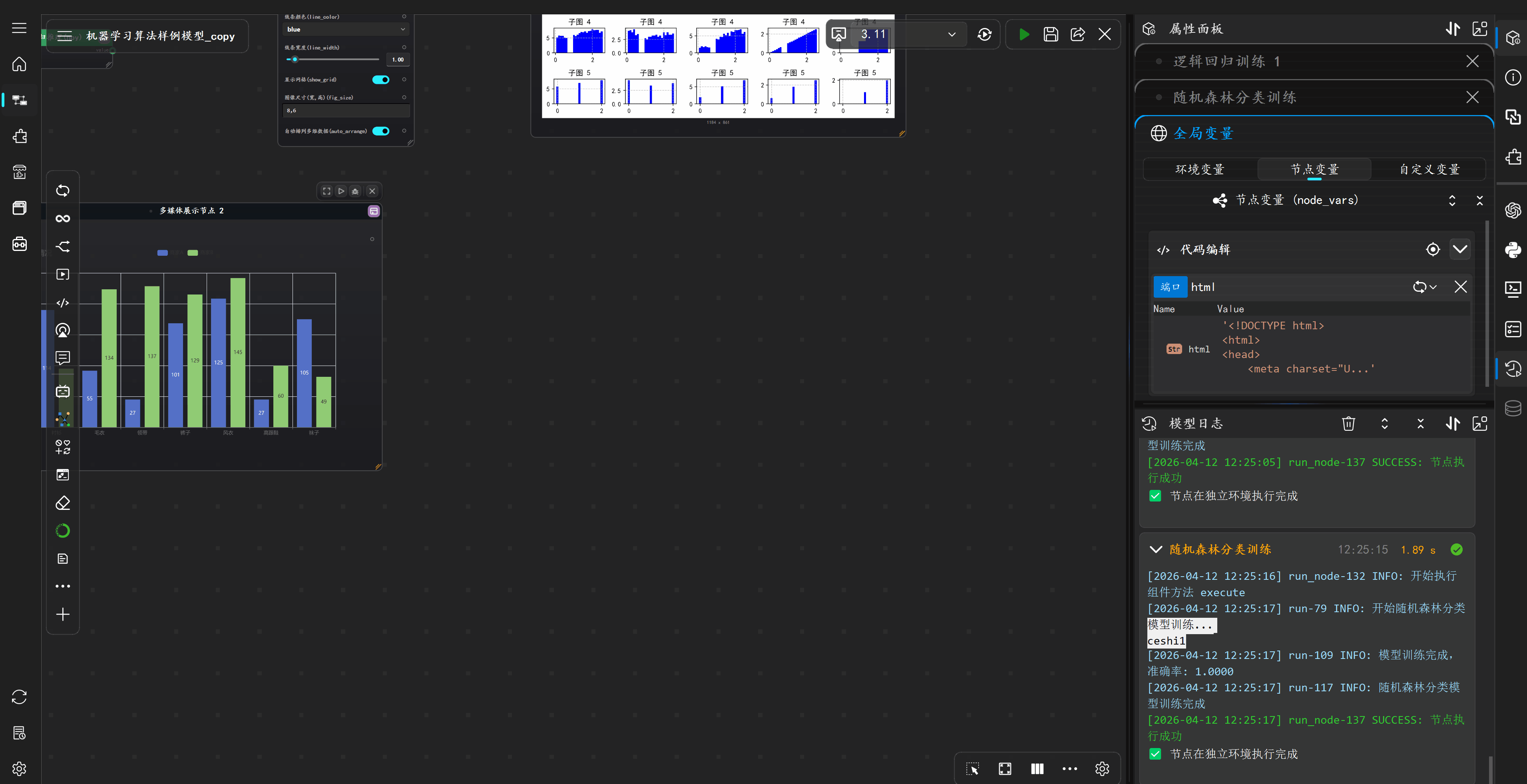Adjust the line_width slider handle
This screenshot has height=784, width=1527.
click(295, 59)
